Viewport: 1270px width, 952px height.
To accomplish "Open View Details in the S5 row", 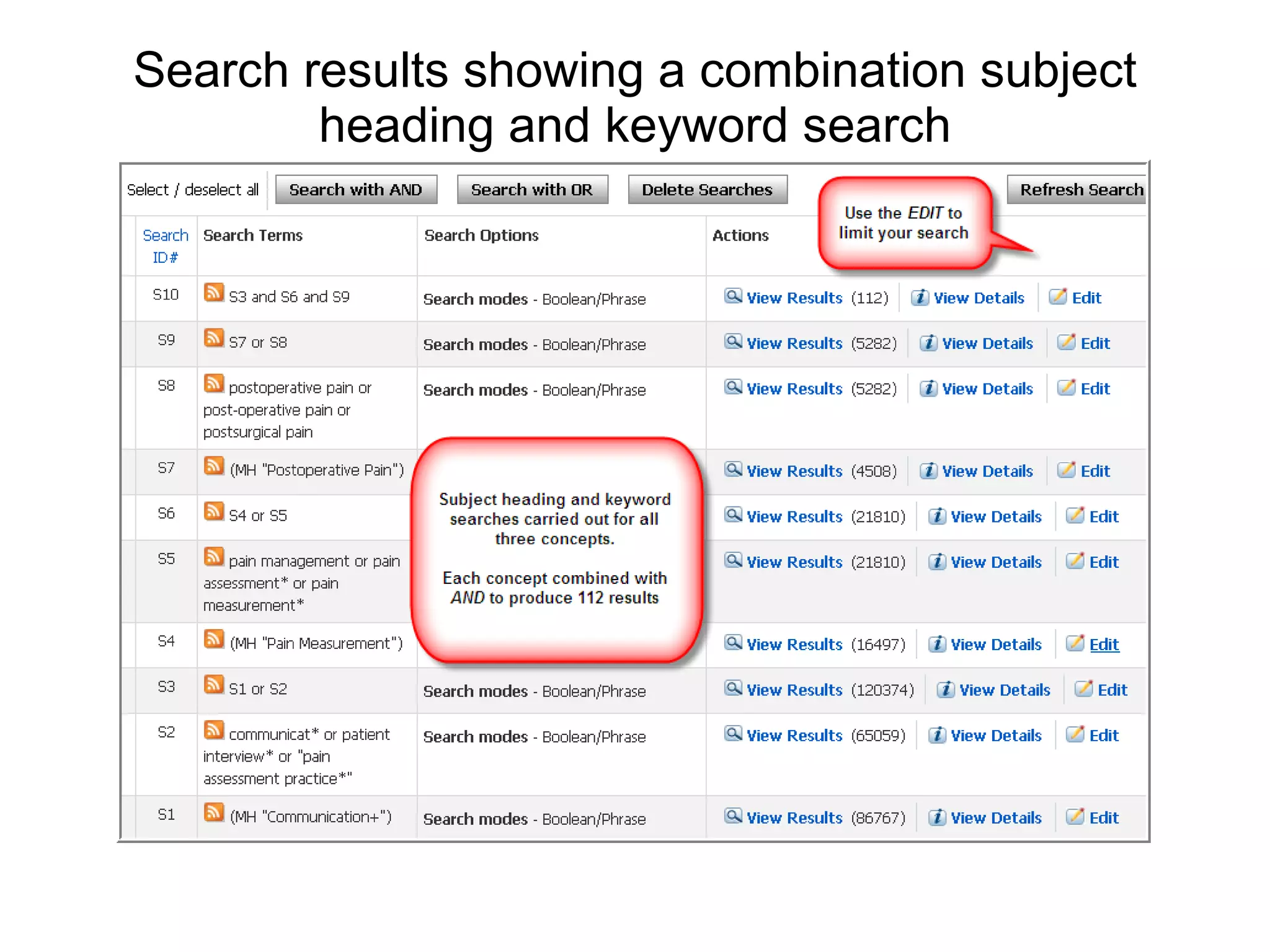I will (996, 562).
